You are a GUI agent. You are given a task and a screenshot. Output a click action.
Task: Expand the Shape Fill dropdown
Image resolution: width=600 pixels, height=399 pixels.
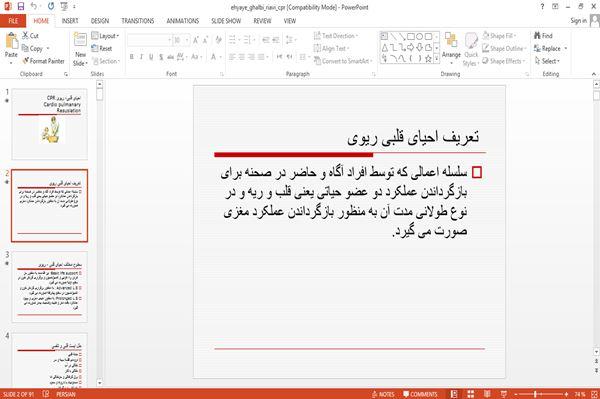pyautogui.click(x=499, y=36)
